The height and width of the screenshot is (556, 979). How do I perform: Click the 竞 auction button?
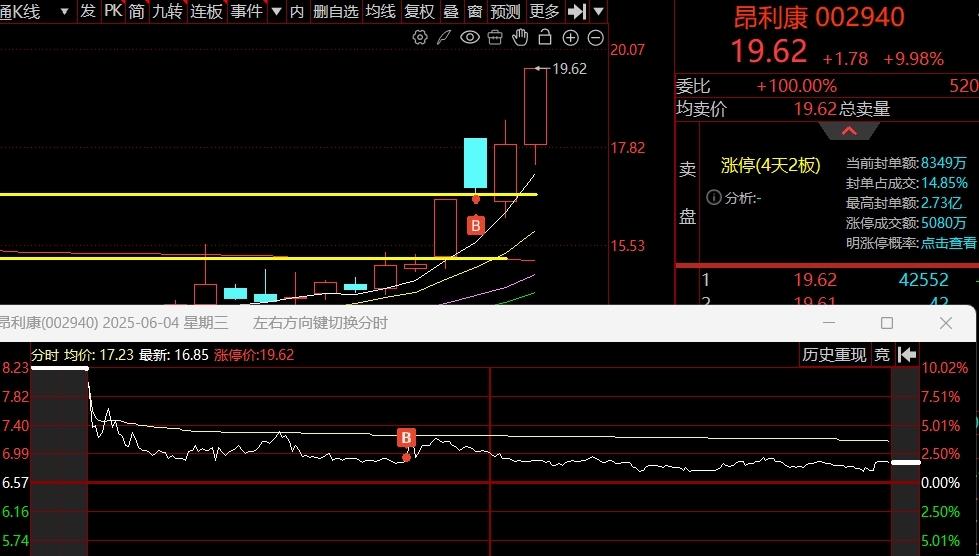(882, 354)
